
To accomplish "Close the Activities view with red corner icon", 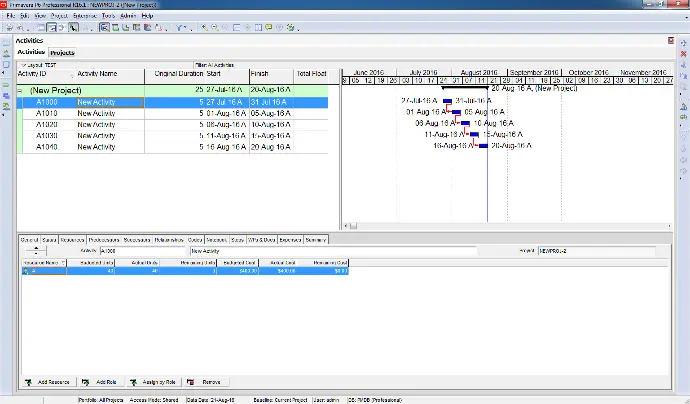I will (x=669, y=41).
